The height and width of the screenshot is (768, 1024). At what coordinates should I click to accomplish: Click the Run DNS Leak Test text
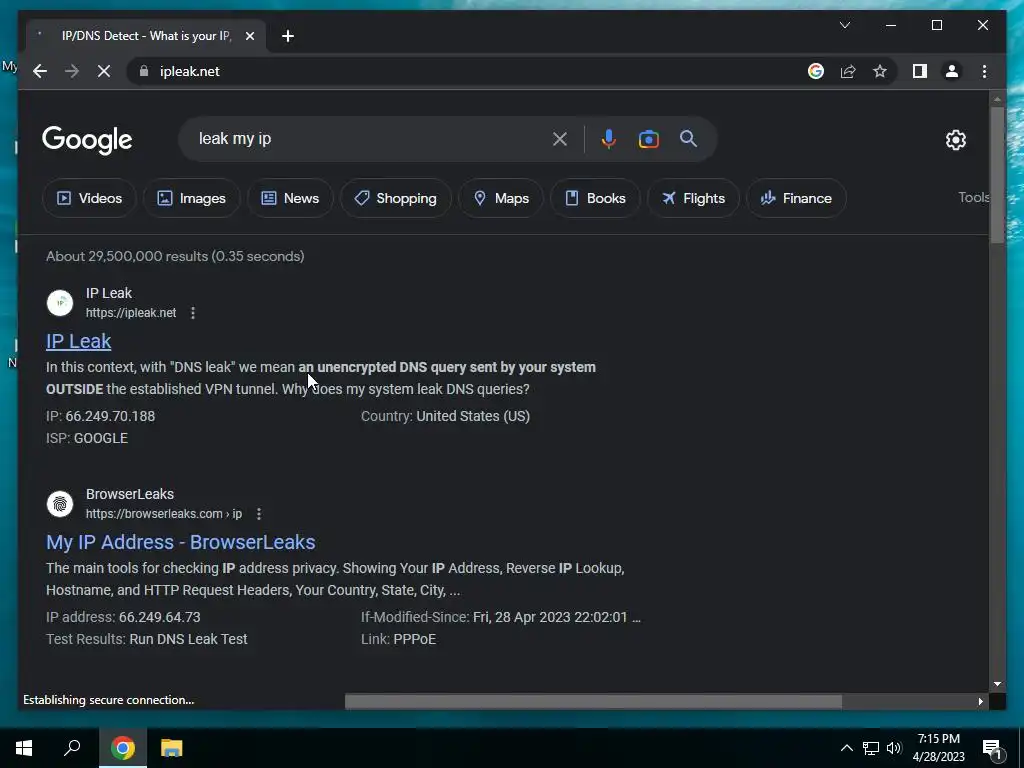pos(188,639)
